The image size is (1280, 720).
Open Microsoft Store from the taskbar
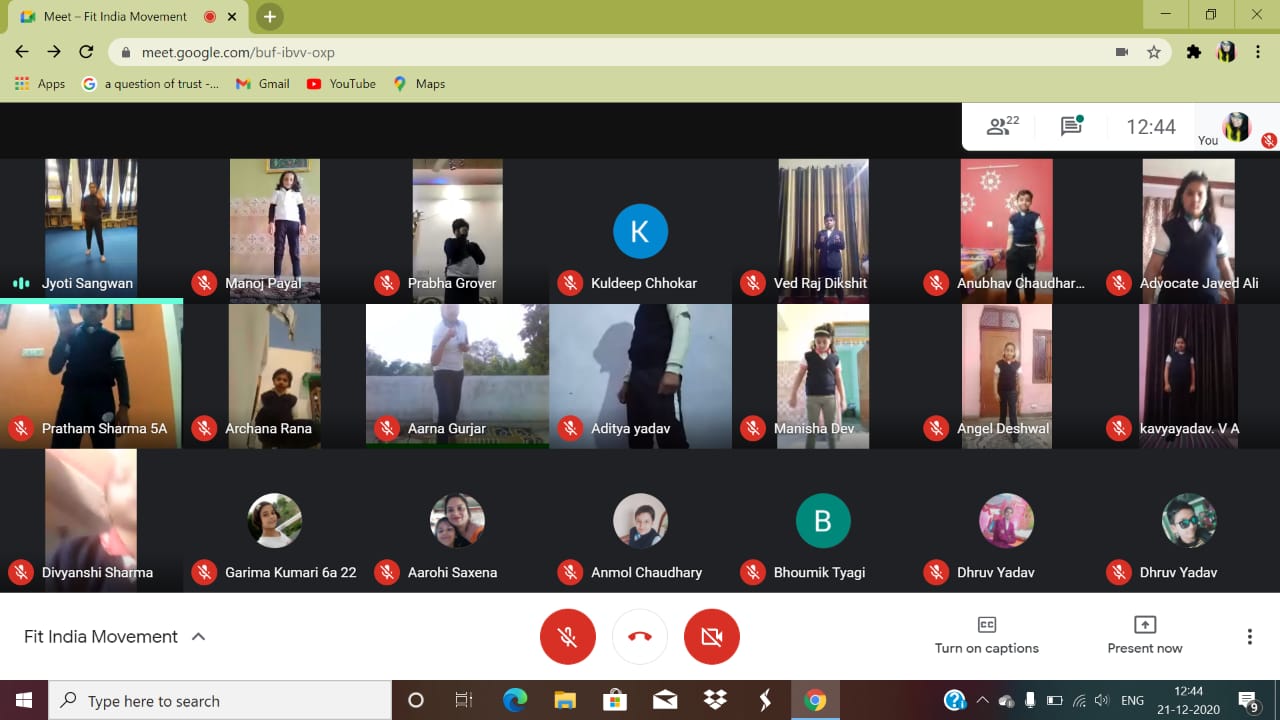[x=615, y=700]
